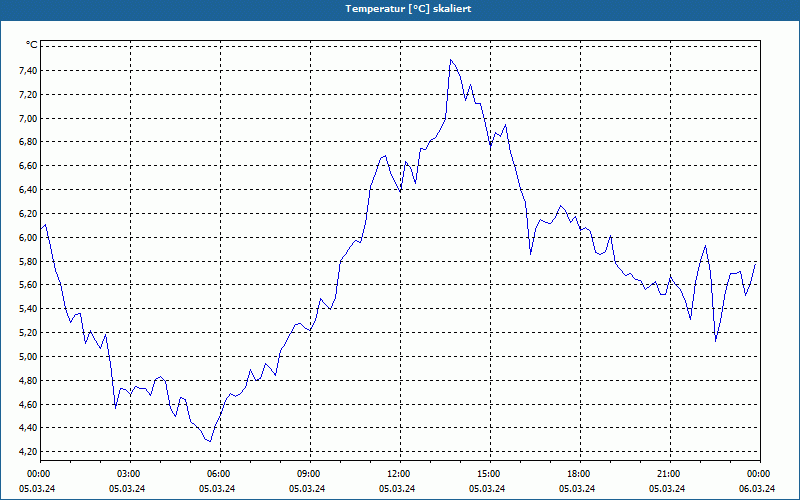Click the 7,40 y-axis value
This screenshot has height=500, width=800.
pos(28,71)
